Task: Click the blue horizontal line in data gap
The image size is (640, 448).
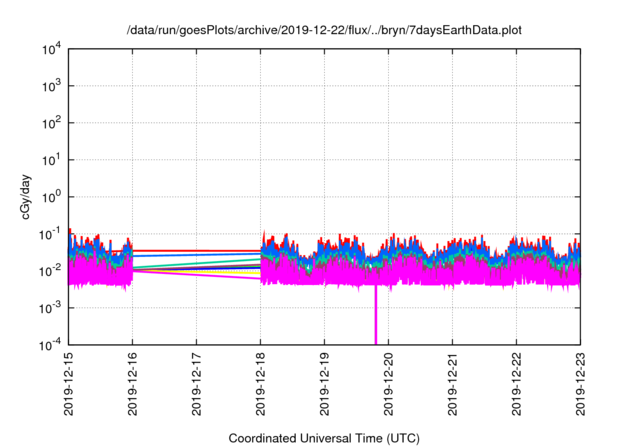Action: 197,255
